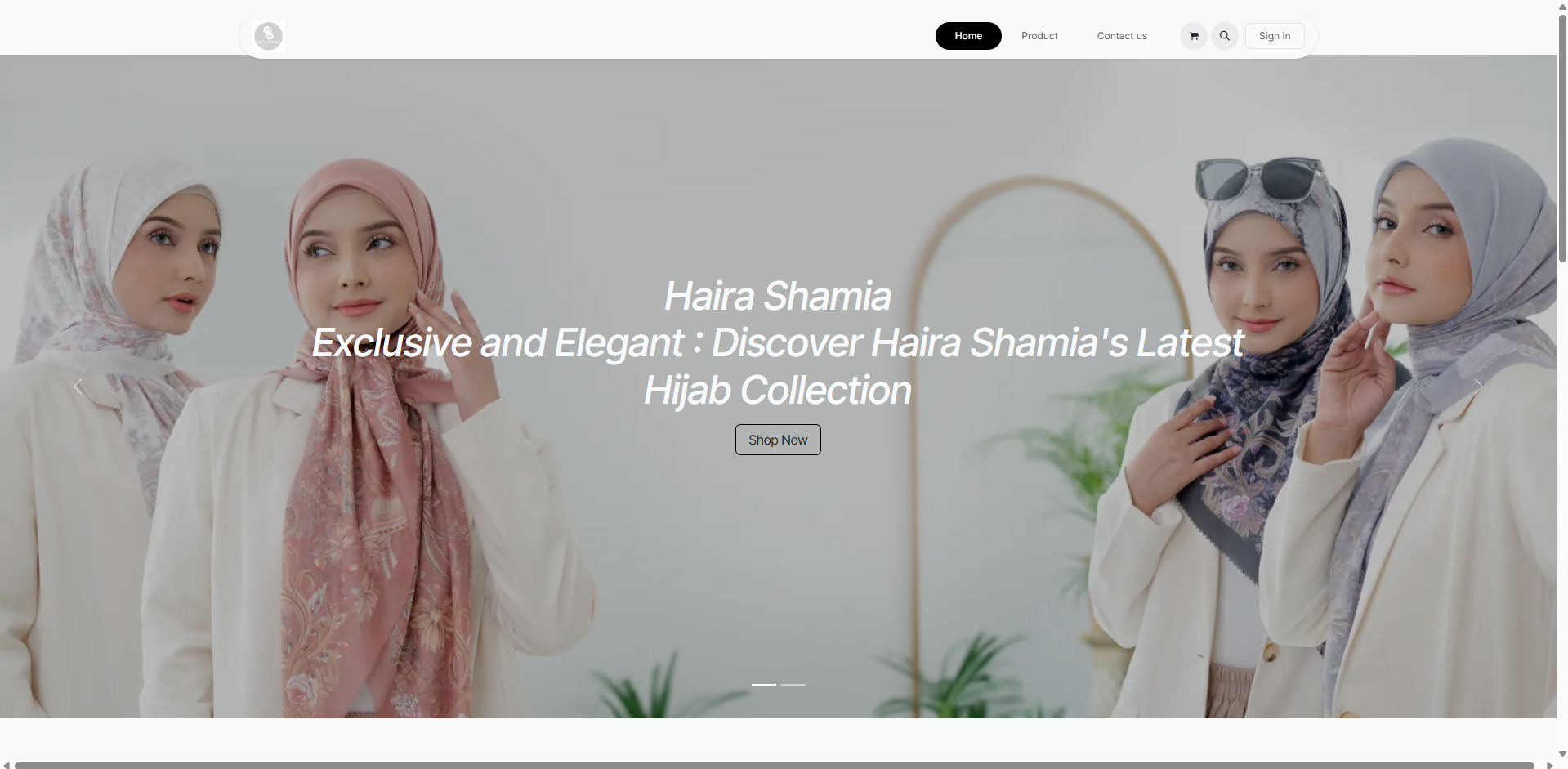1568x769 pixels.
Task: Open search with the magnifier icon
Action: pyautogui.click(x=1224, y=36)
